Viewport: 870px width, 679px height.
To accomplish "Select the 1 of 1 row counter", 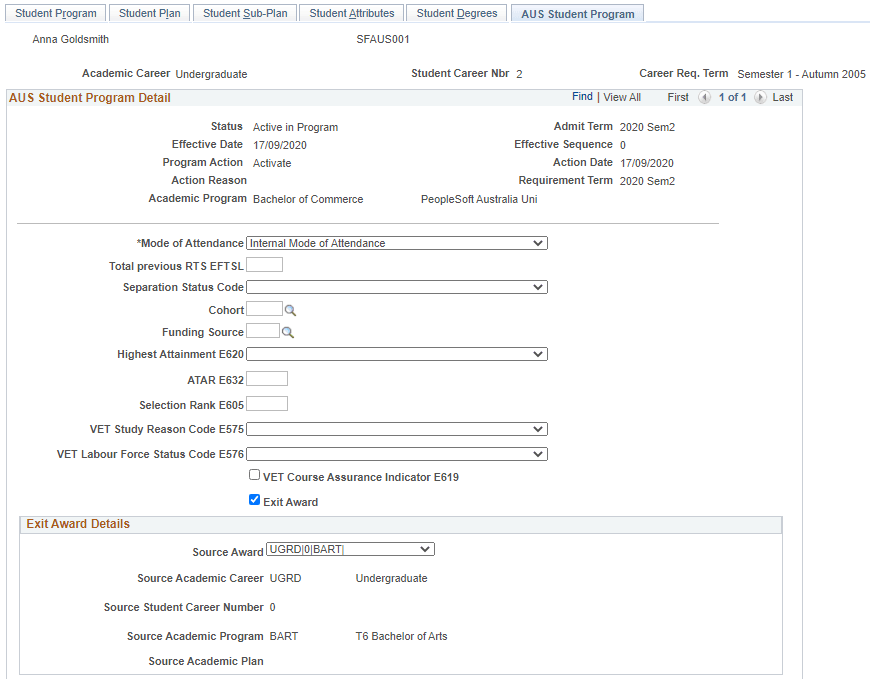I will [732, 97].
